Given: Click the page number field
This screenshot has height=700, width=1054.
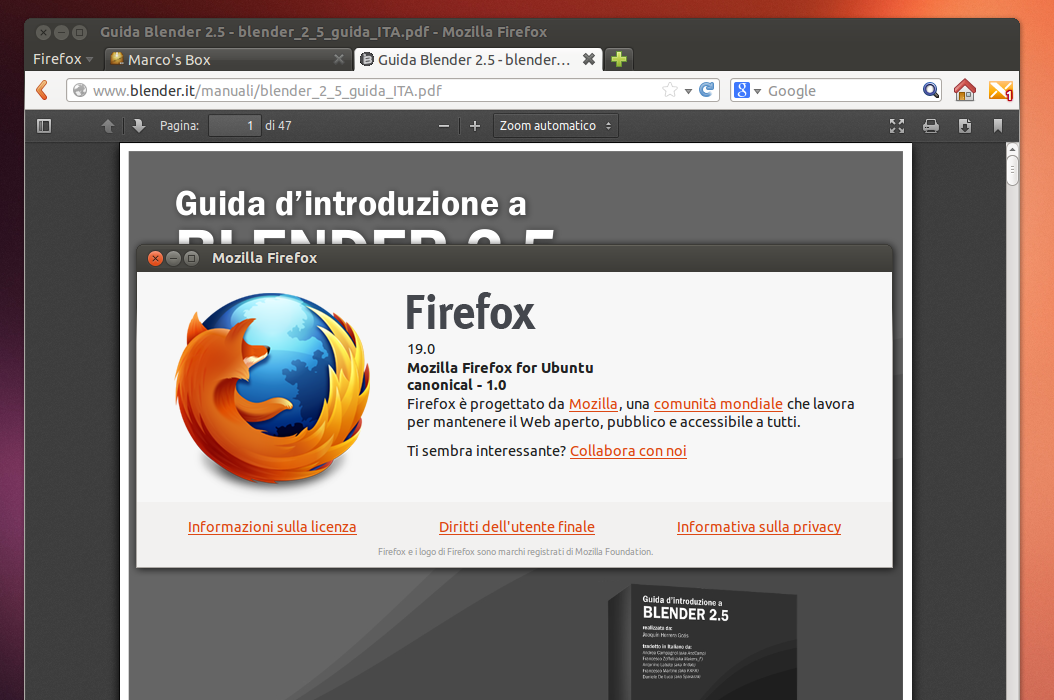Looking at the screenshot, I should [x=235, y=126].
